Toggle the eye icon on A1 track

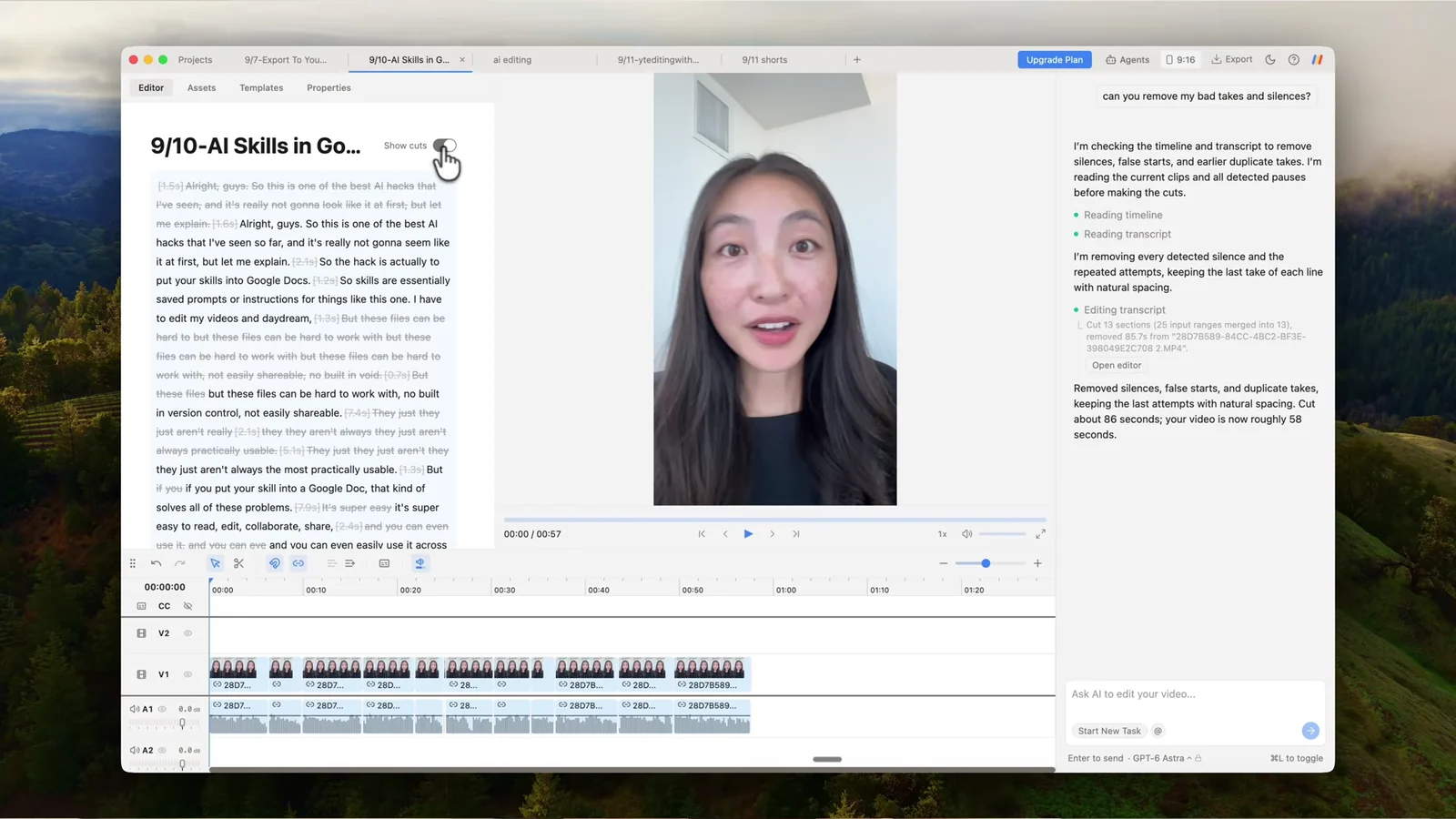point(163,709)
